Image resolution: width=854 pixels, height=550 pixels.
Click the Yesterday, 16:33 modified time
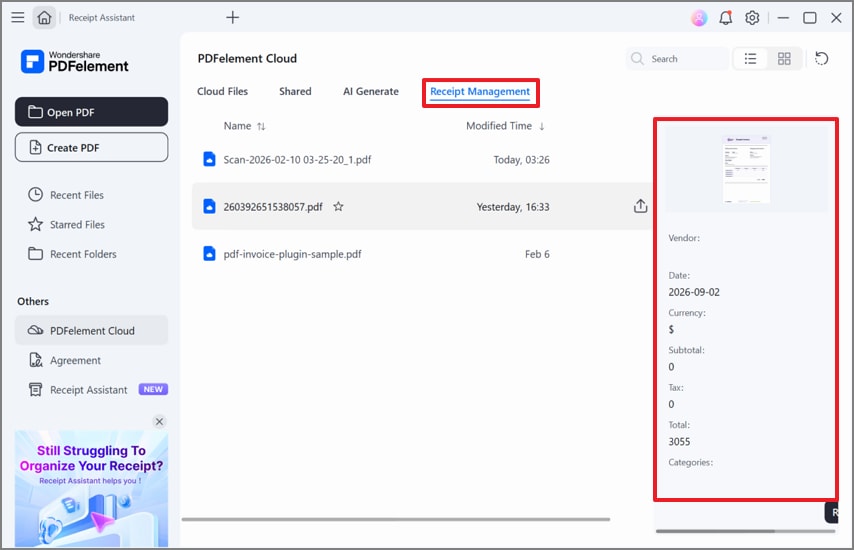click(513, 207)
